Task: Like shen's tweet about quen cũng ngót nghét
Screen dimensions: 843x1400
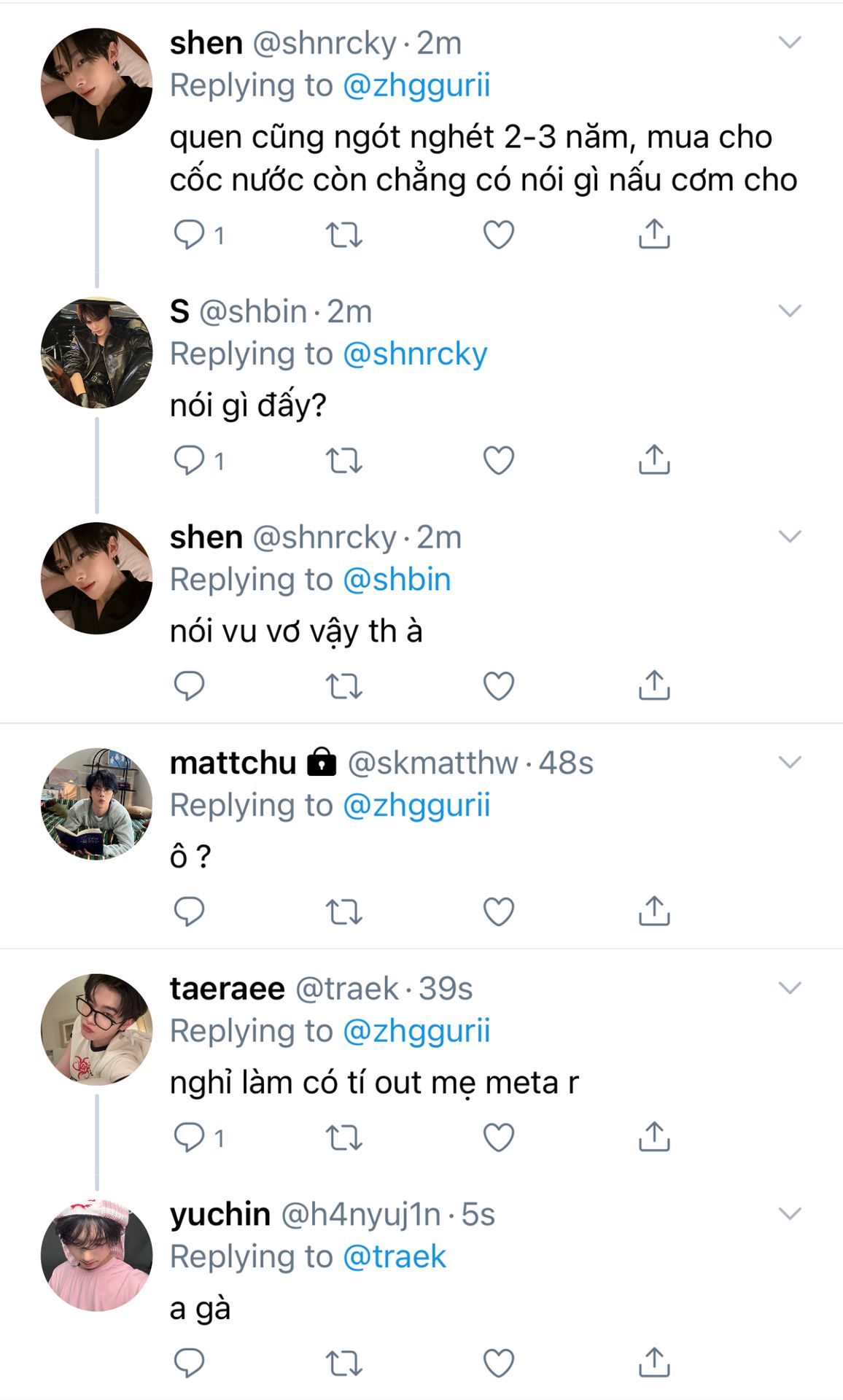Action: pyautogui.click(x=499, y=235)
